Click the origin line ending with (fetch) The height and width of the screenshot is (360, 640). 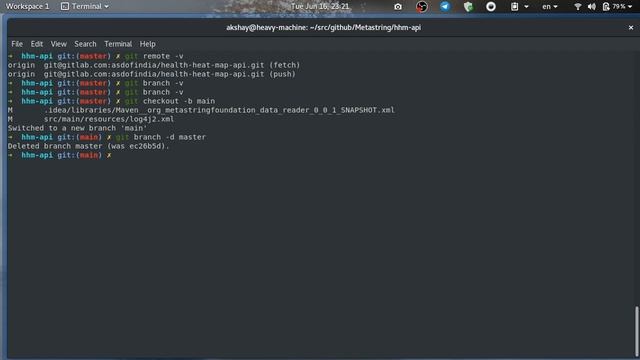pyautogui.click(x=154, y=65)
